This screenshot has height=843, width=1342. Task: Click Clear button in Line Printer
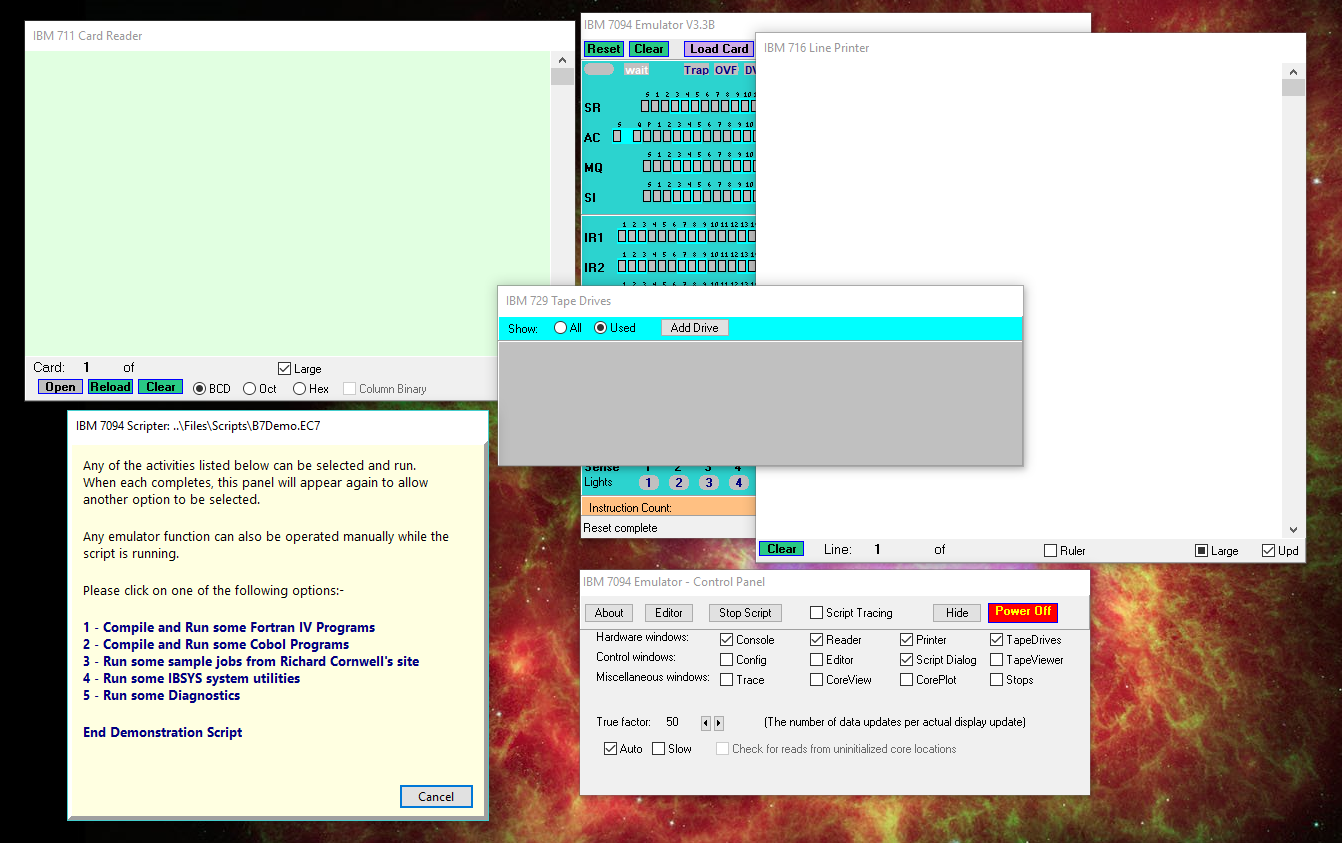(782, 549)
